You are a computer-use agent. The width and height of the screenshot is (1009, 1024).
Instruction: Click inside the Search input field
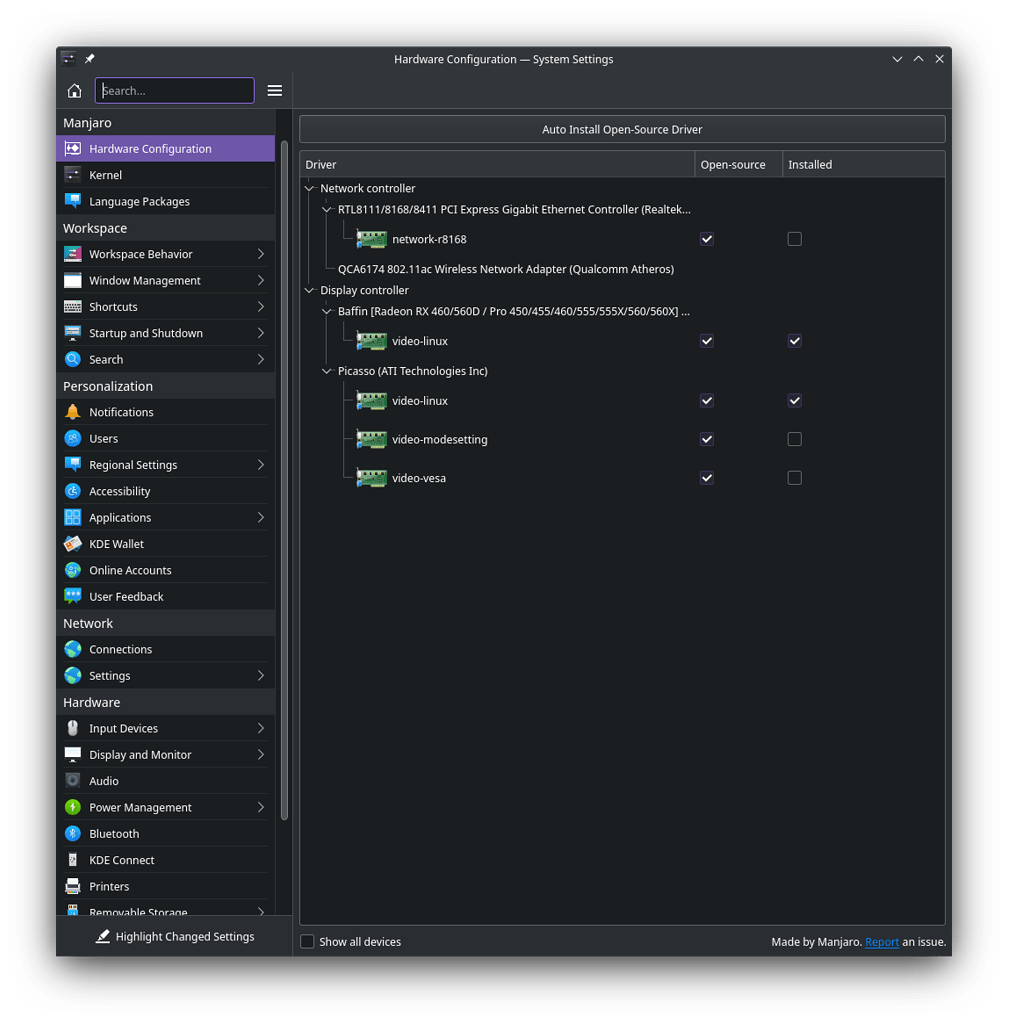pos(175,91)
